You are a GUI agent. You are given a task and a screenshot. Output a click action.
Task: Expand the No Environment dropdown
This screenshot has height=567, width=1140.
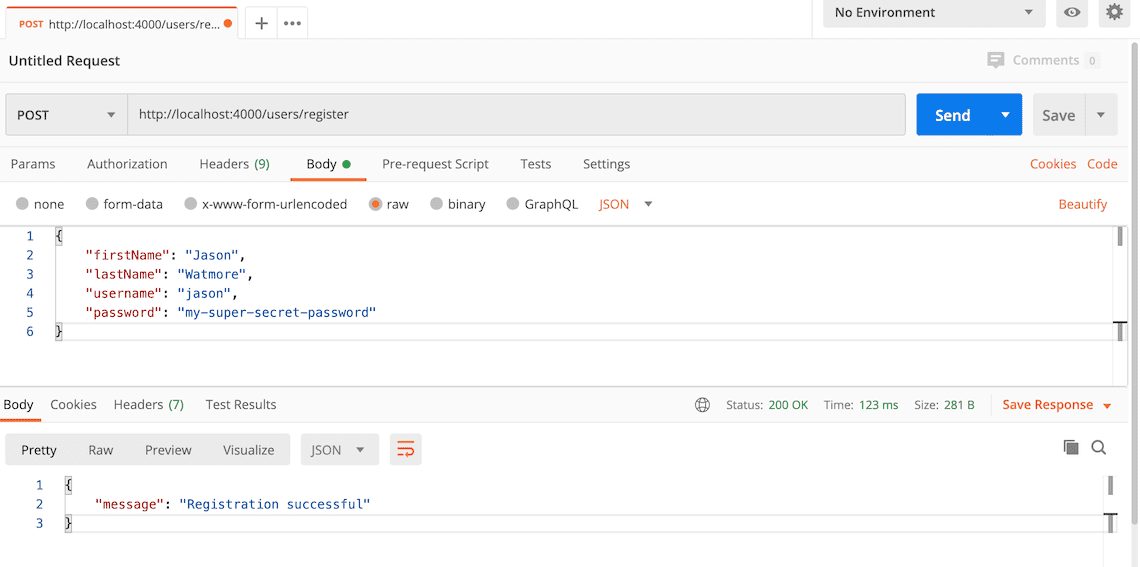click(x=934, y=12)
